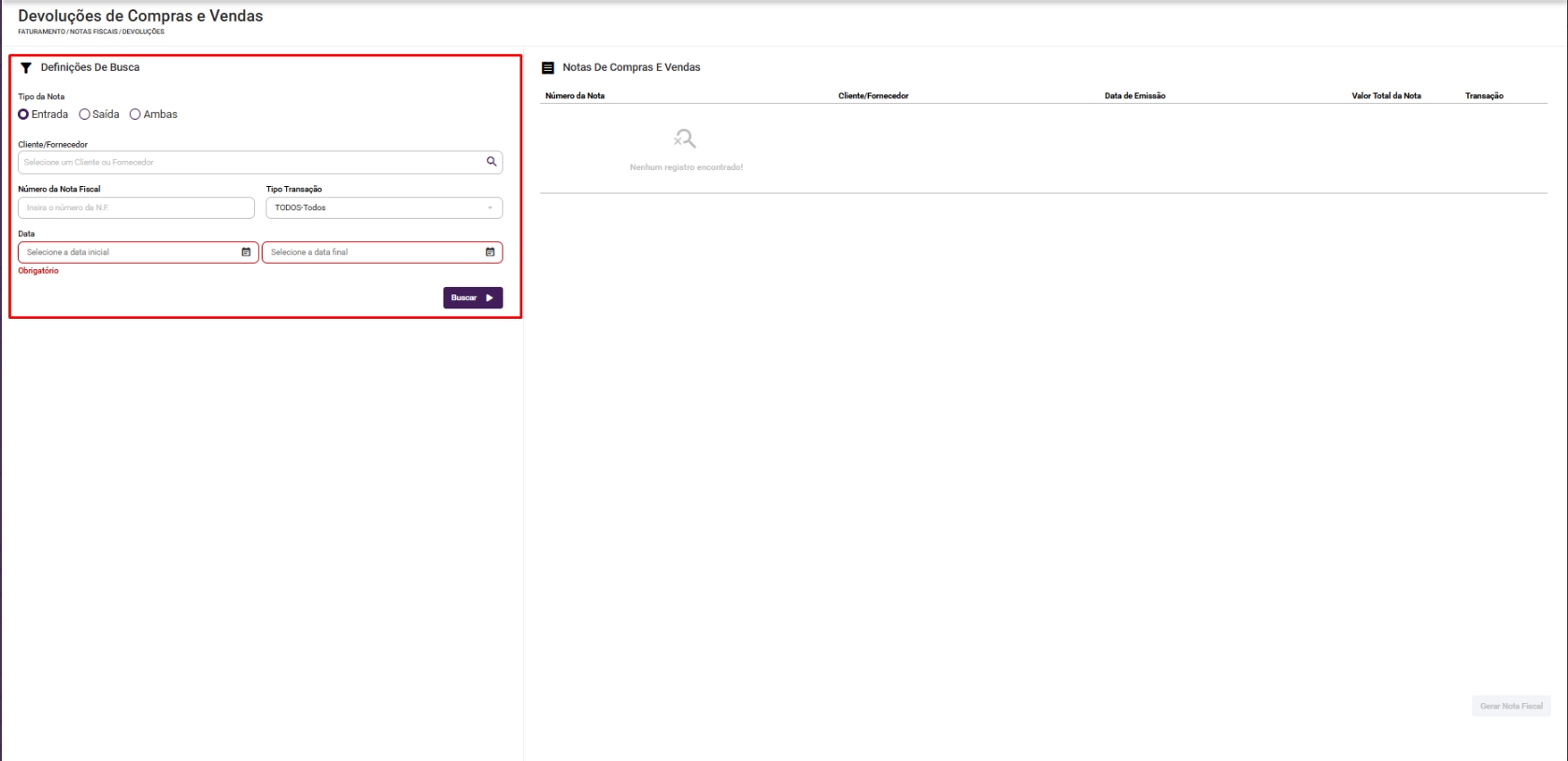Select the Entrada radio button
This screenshot has height=761, width=1568.
(23, 114)
